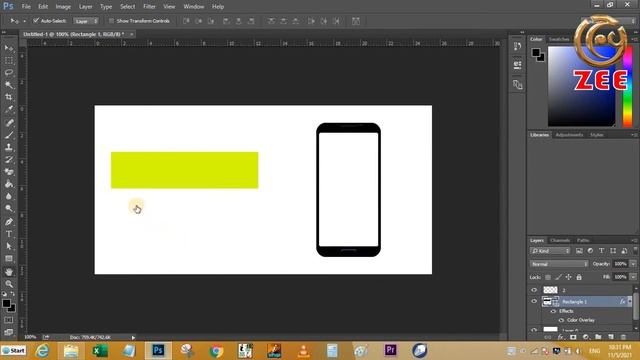Select the Healing Brush tool
Image resolution: width=640 pixels, height=360 pixels.
coord(9,122)
